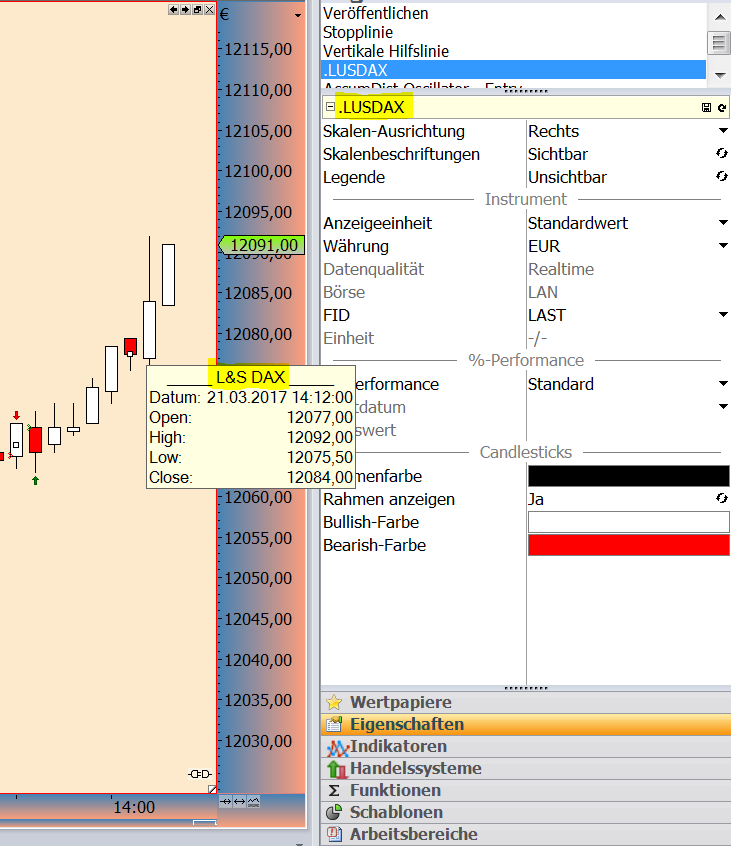Click the Euro currency symbol on the scale
This screenshot has height=846, width=731.
[224, 15]
